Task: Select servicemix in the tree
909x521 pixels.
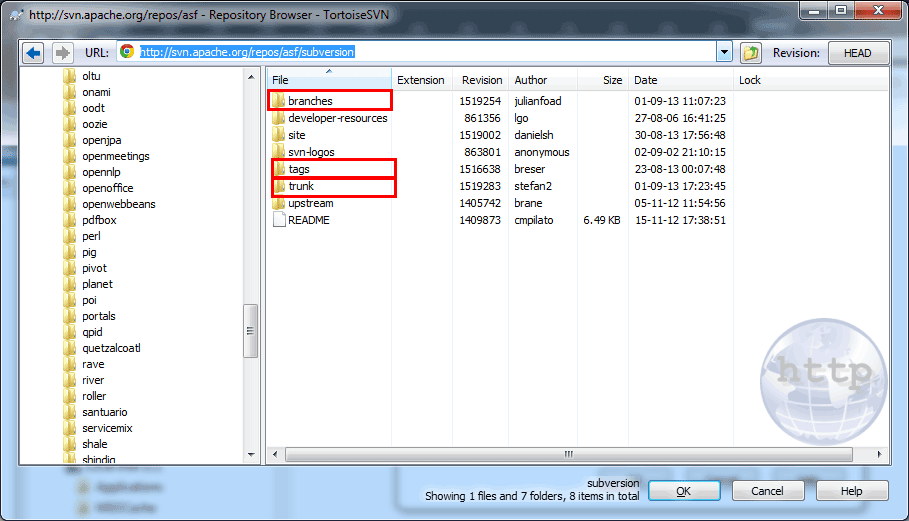Action: pos(107,428)
